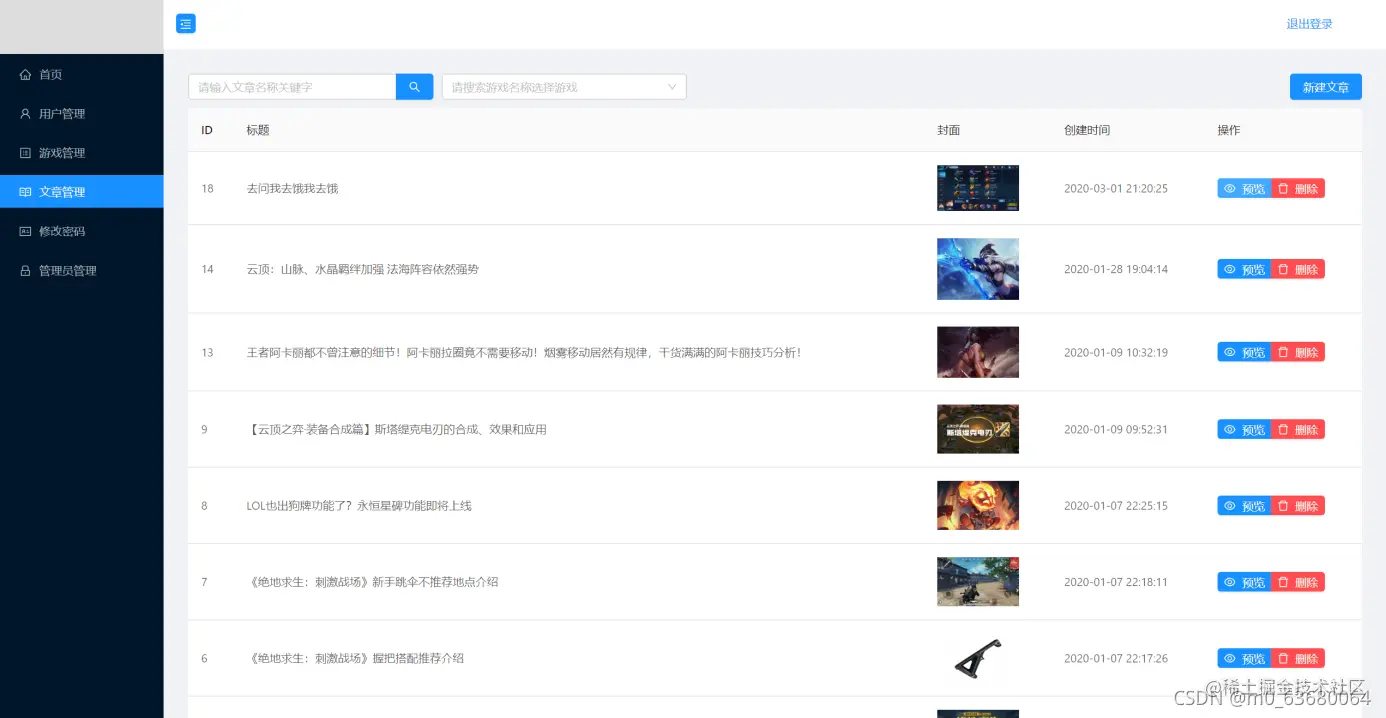
Task: Click the article icon beside 文章管理
Action: [x=25, y=191]
